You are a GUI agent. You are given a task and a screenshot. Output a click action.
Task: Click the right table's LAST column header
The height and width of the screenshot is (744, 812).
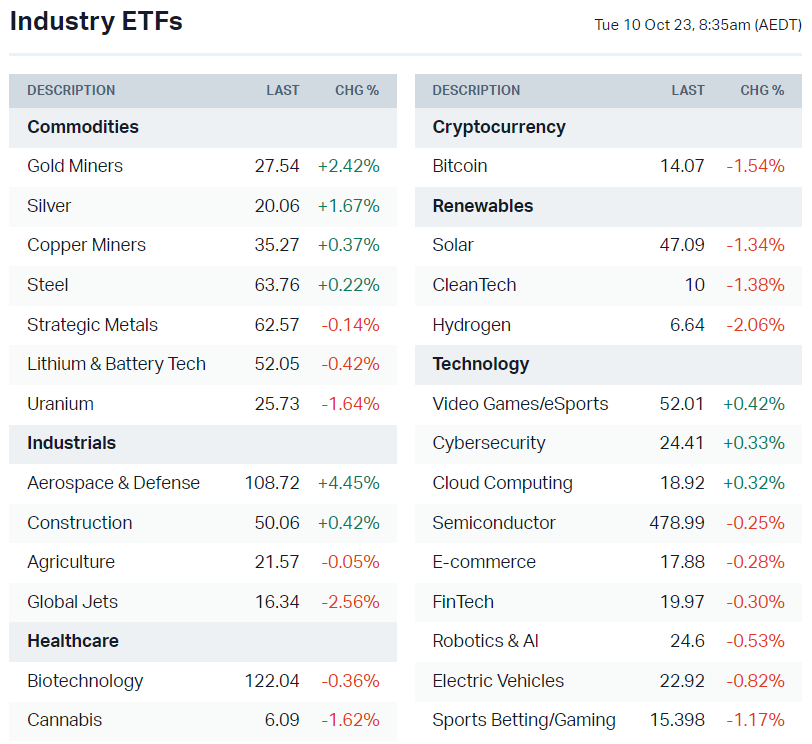688,90
